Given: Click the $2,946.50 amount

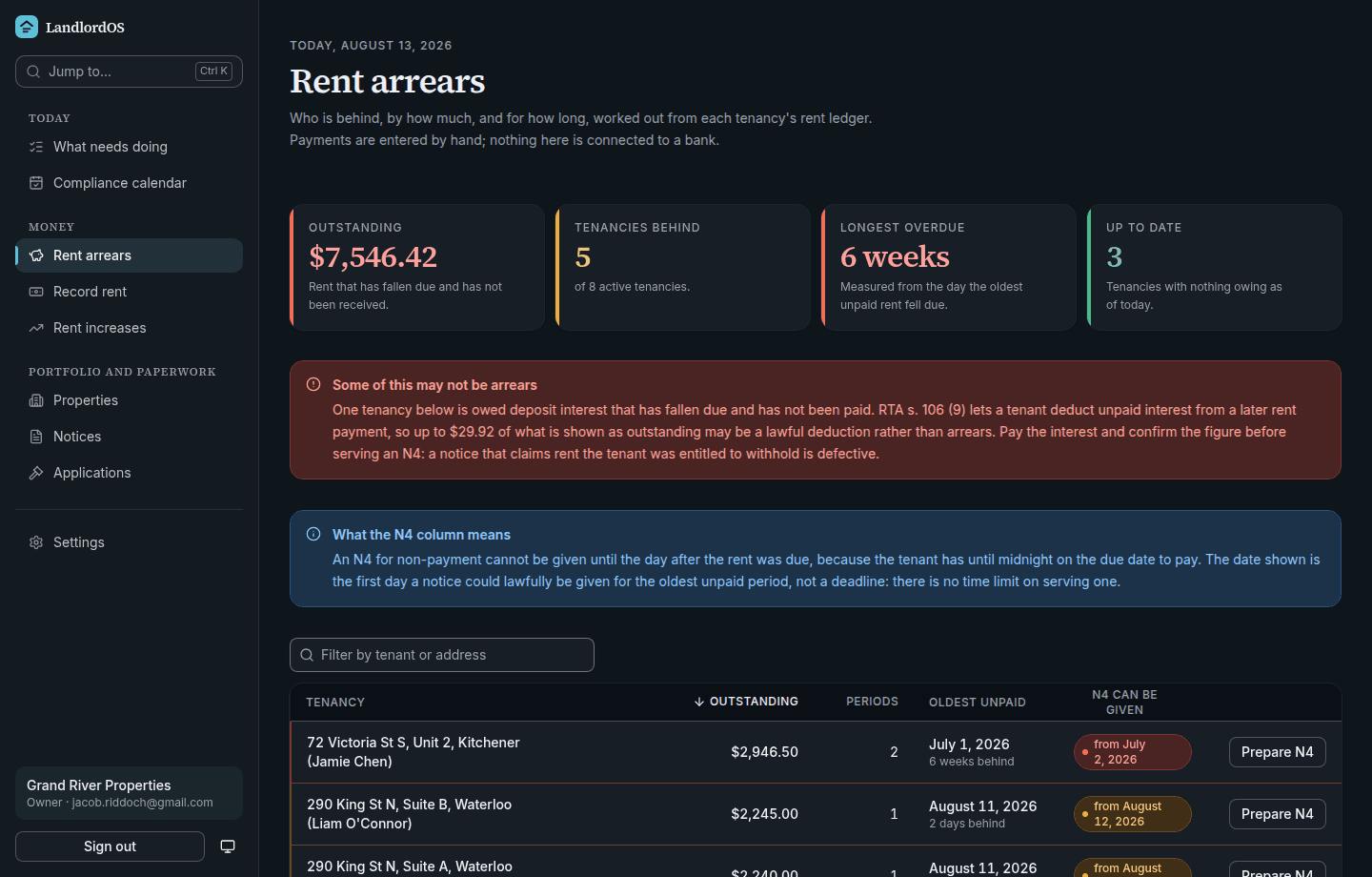Looking at the screenshot, I should click(x=764, y=752).
